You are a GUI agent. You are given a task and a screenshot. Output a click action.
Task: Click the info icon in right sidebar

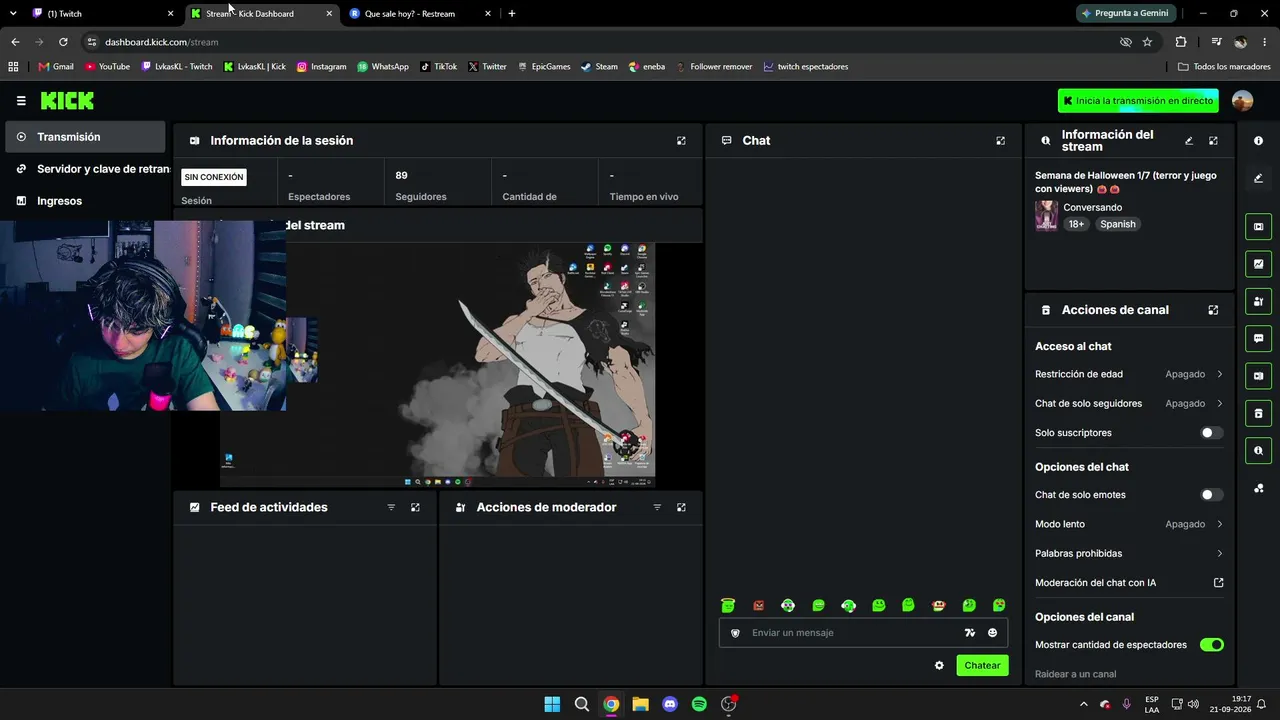[x=1258, y=141]
